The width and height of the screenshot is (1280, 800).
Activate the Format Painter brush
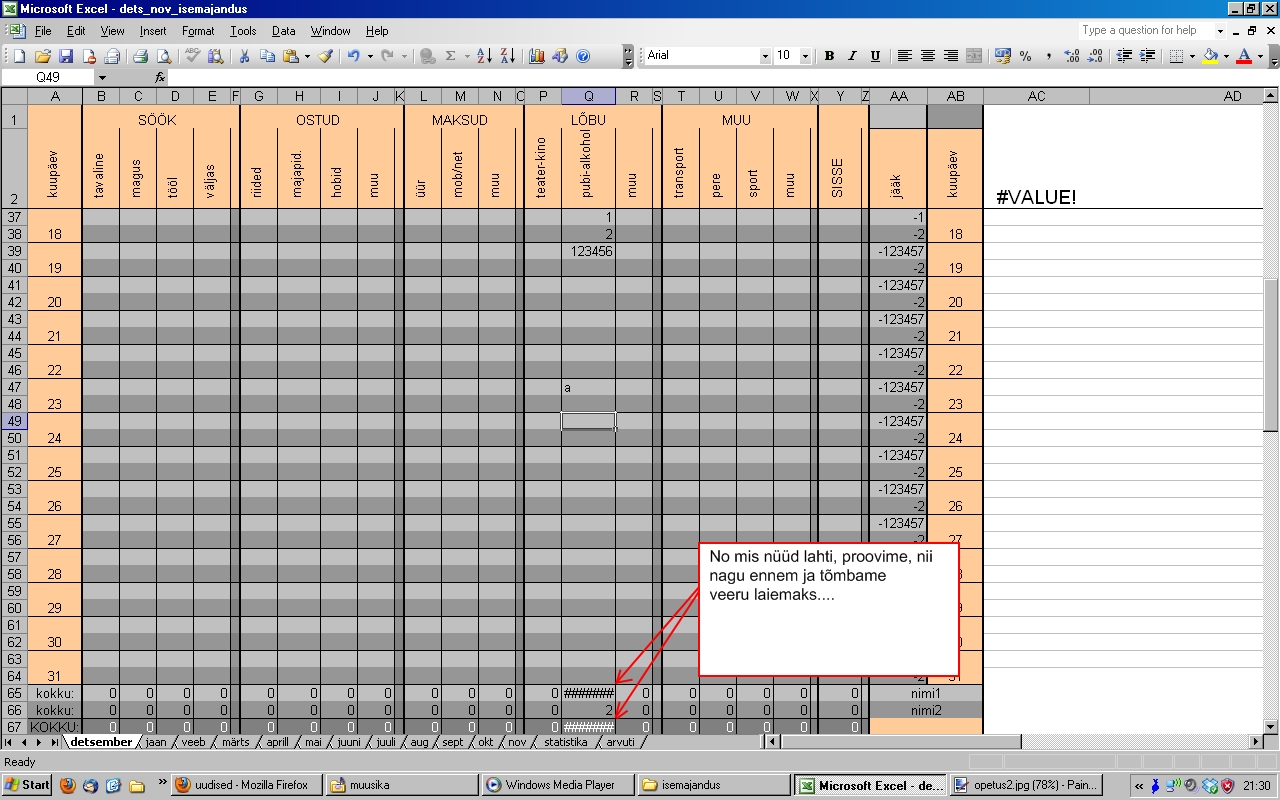[x=325, y=56]
